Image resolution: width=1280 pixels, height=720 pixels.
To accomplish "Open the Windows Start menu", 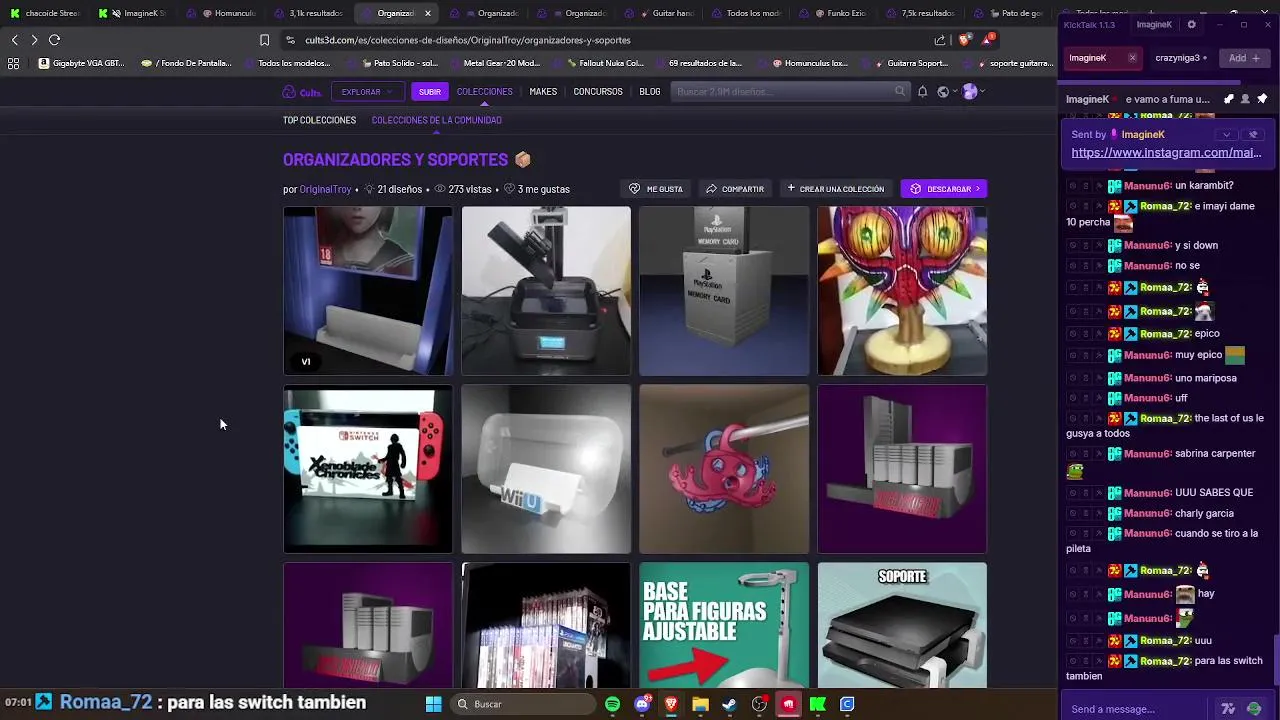I will tap(433, 704).
